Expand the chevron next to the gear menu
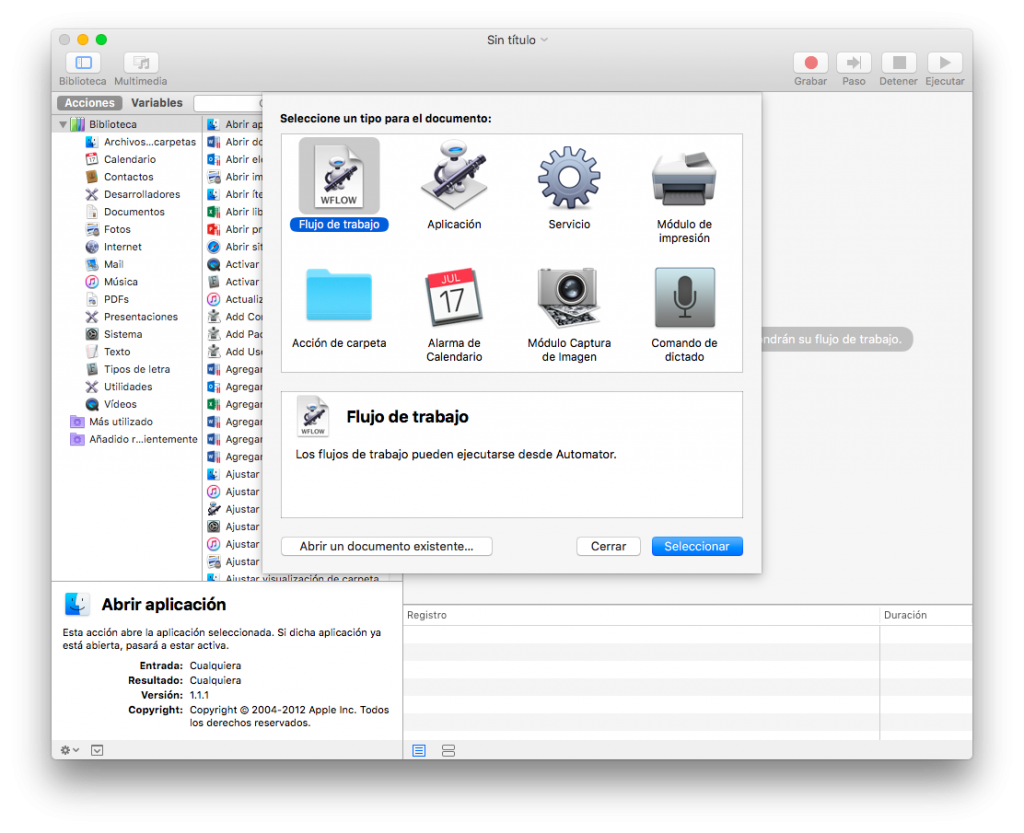 97,749
